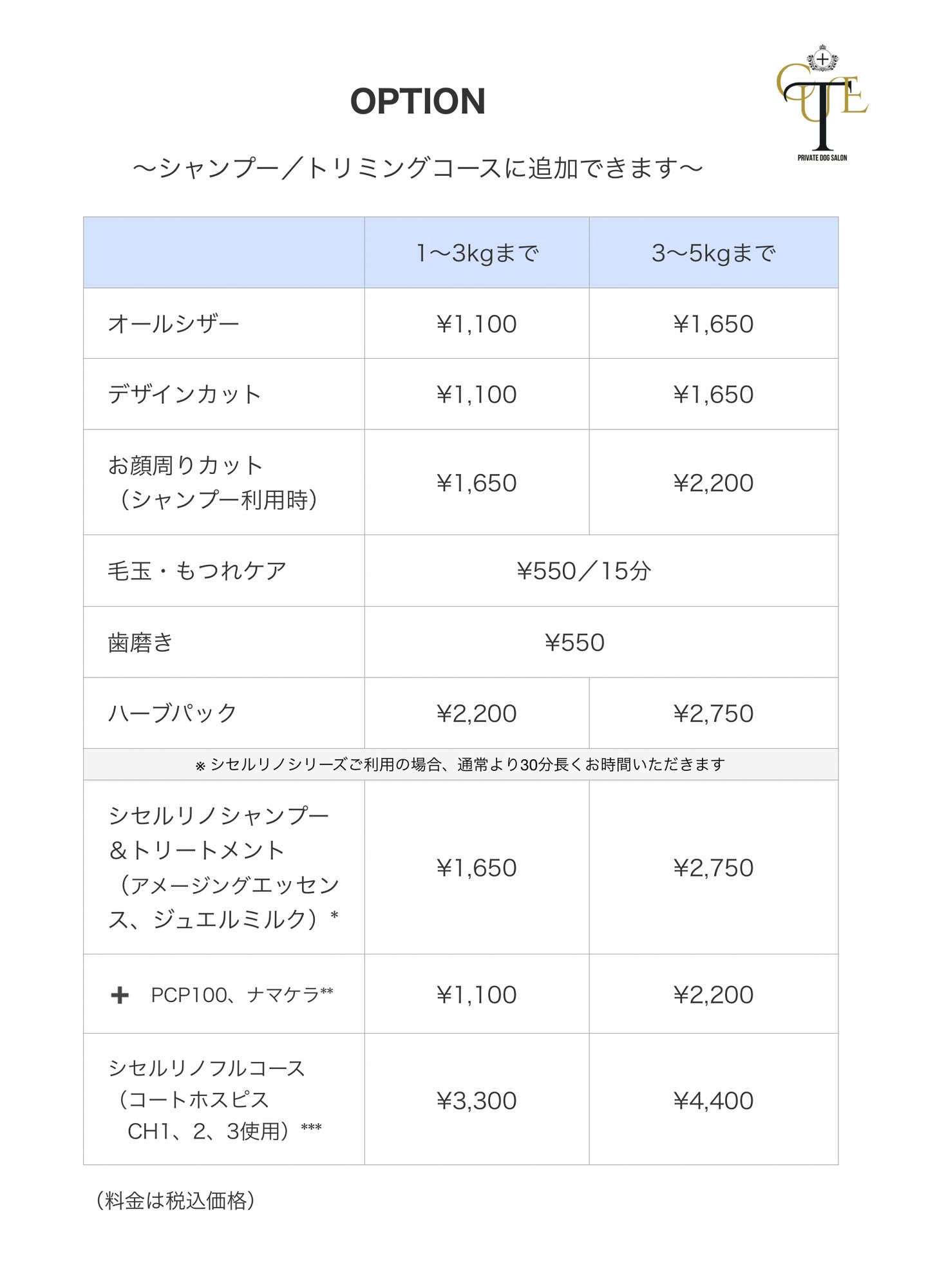
Task: Select the 3〜5kgまで column header
Action: coord(713,253)
